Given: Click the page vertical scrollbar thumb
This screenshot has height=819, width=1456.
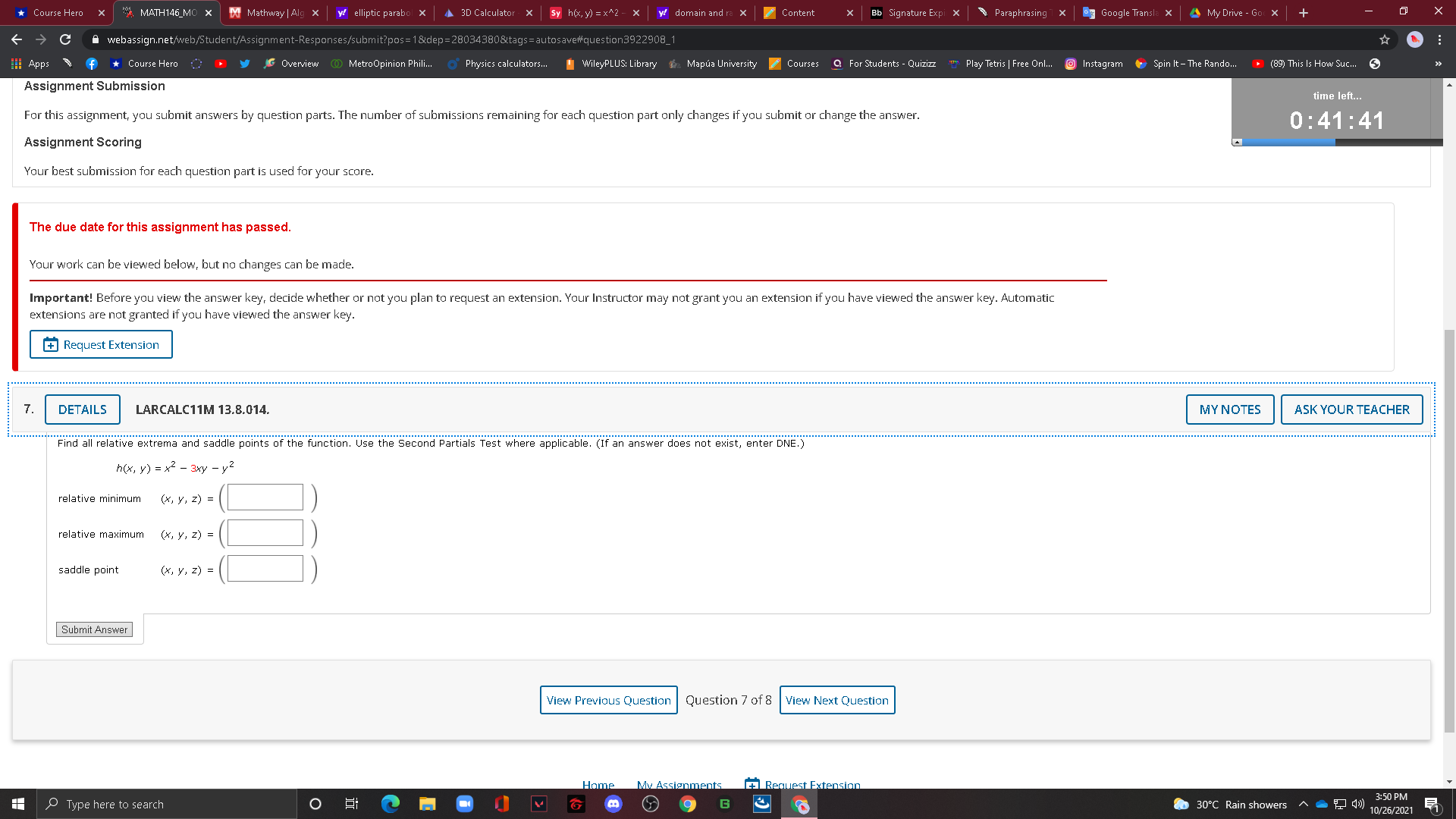Looking at the screenshot, I should [1449, 531].
